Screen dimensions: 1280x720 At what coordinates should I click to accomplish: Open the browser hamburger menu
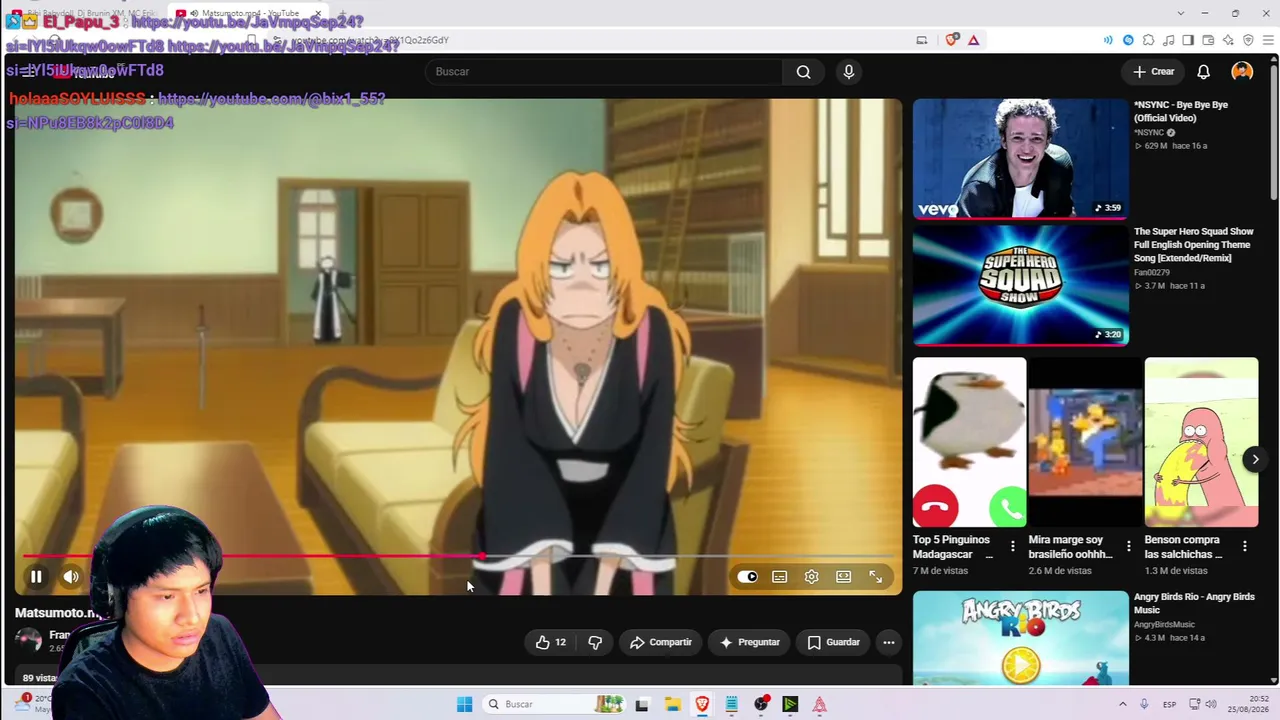click(1268, 40)
